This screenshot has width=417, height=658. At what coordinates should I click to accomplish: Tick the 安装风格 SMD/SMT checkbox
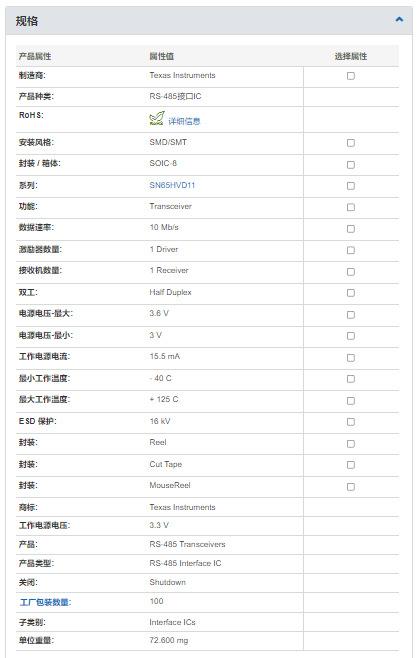coord(351,143)
